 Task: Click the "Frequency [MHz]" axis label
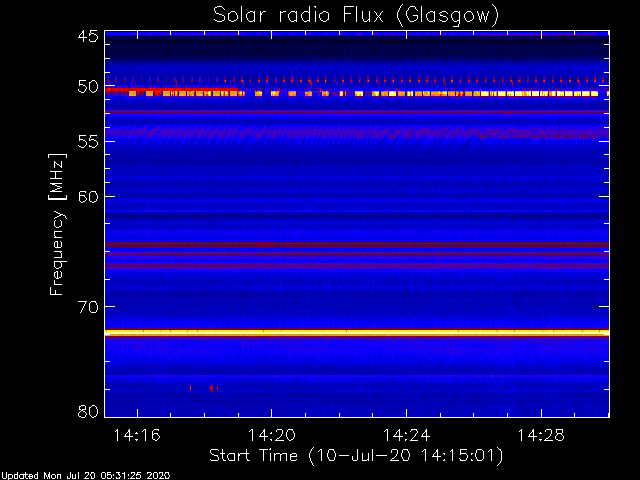point(57,224)
